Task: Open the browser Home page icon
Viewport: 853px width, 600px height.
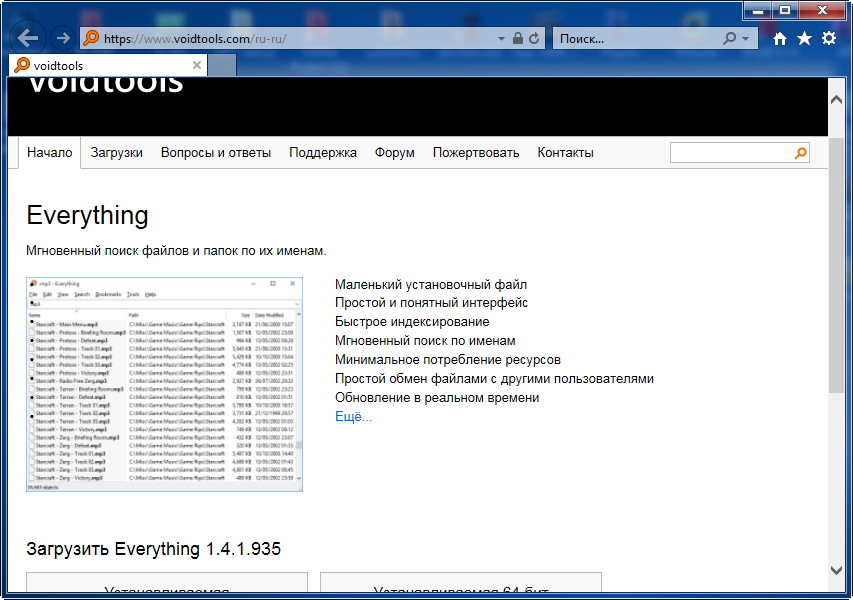Action: tap(780, 39)
